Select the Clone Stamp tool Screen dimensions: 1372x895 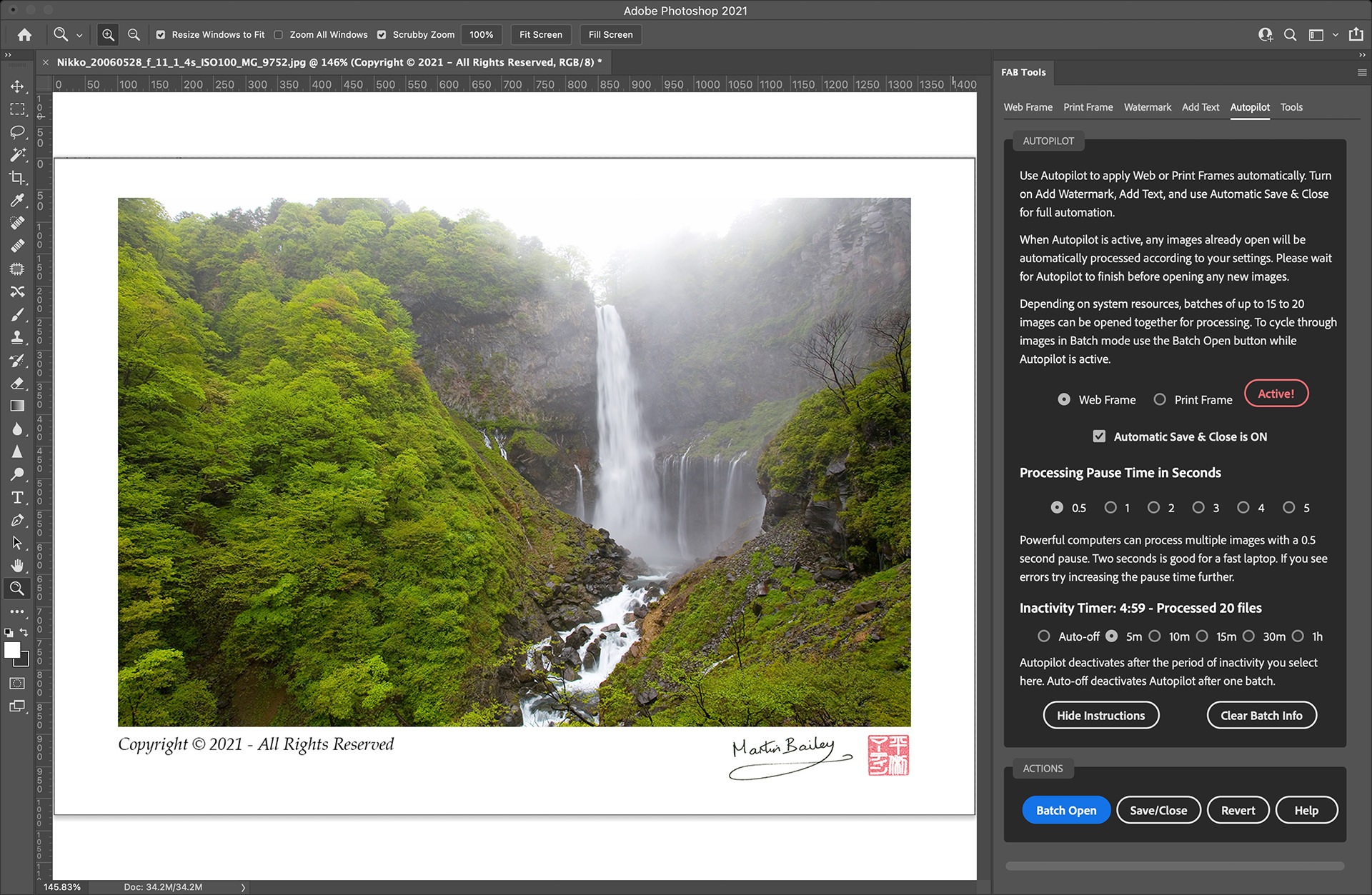point(17,338)
